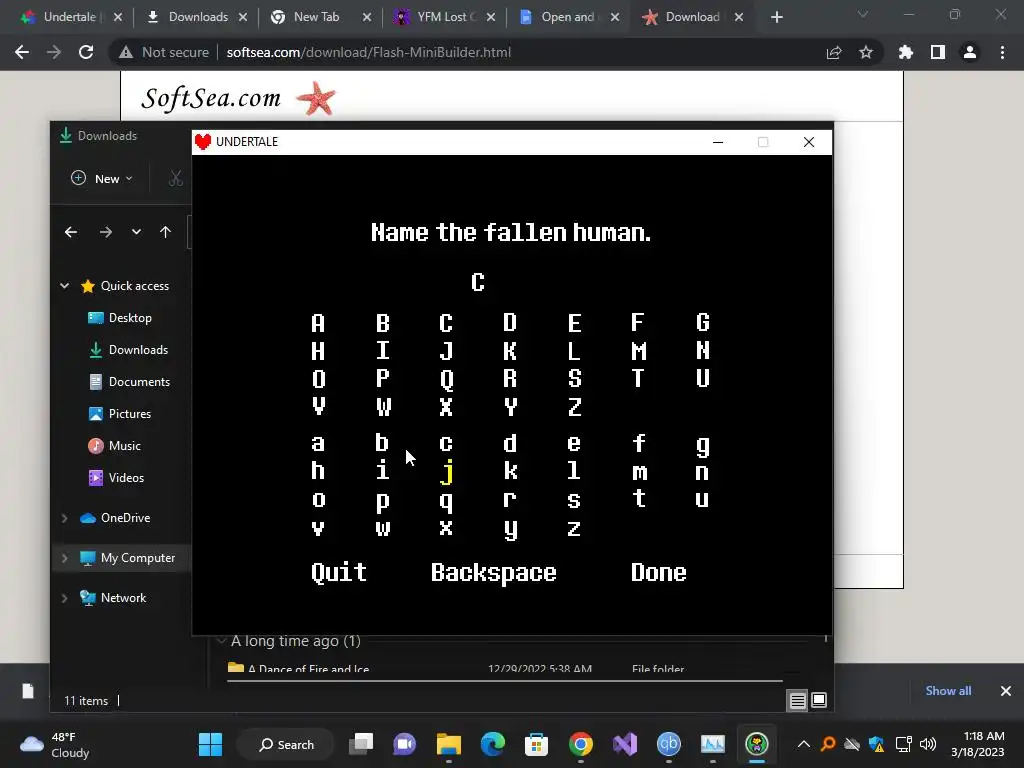Expand the Network tree node
This screenshot has height=768, width=1024.
coord(65,598)
